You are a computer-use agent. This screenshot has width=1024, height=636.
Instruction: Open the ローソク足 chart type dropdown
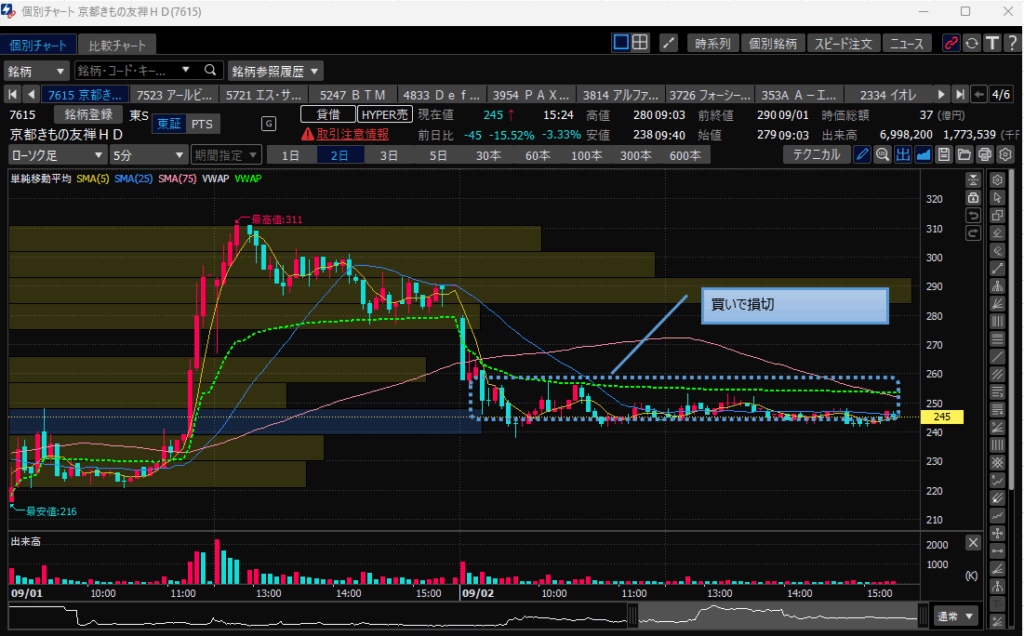click(x=57, y=155)
